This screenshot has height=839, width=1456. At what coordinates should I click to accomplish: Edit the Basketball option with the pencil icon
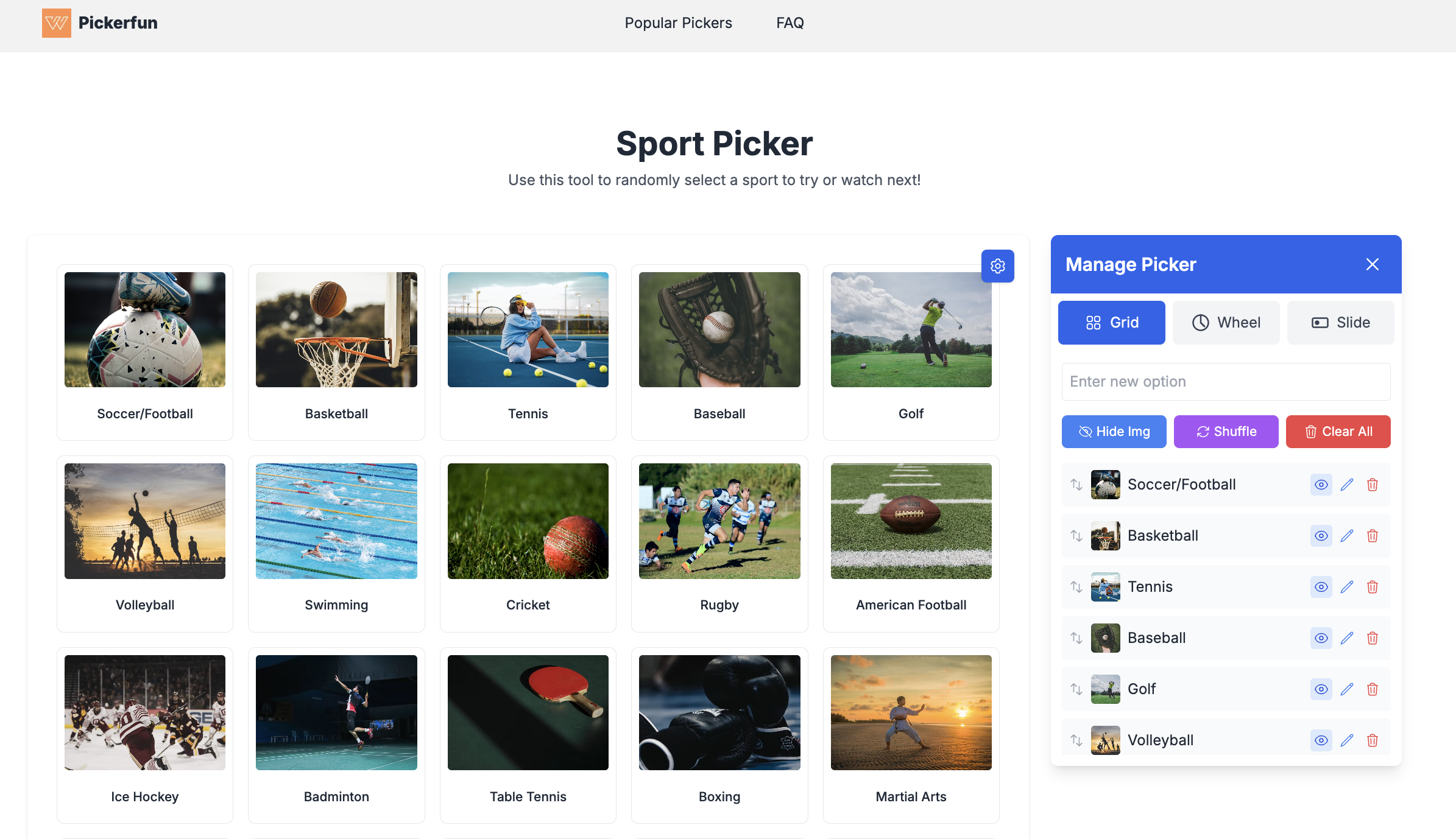(1347, 536)
